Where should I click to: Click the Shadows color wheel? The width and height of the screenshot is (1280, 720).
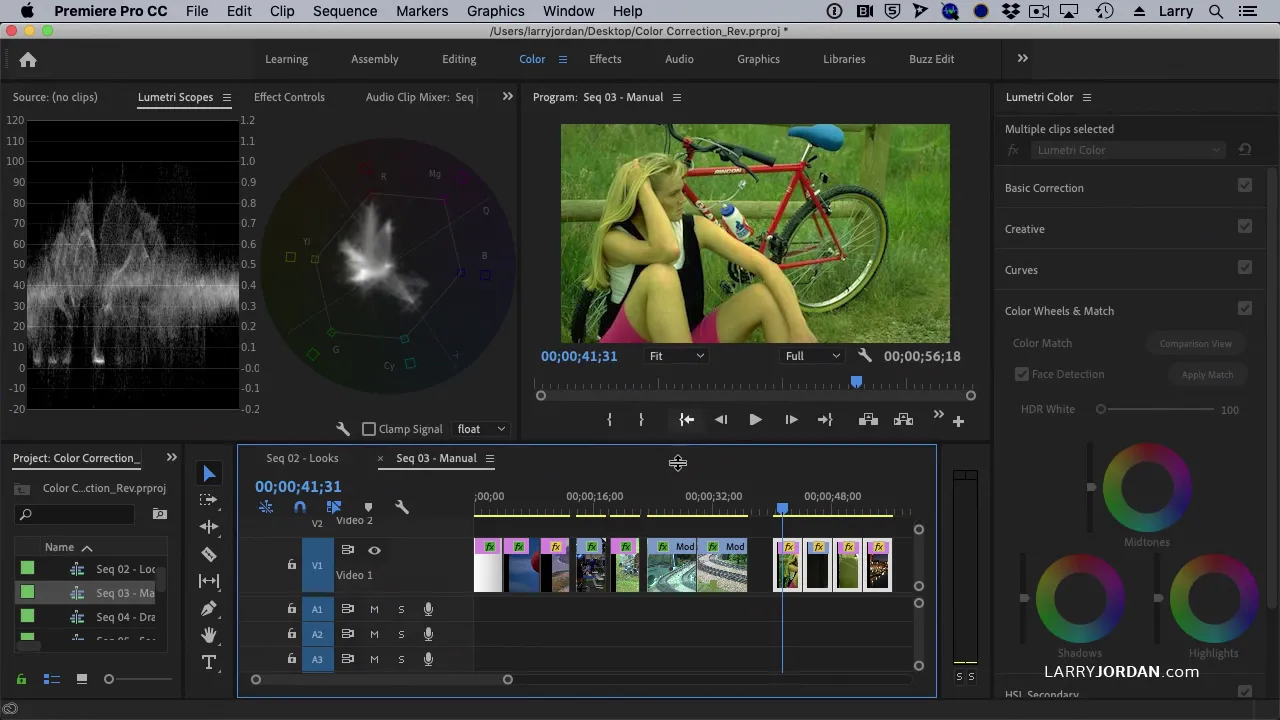[x=1080, y=599]
